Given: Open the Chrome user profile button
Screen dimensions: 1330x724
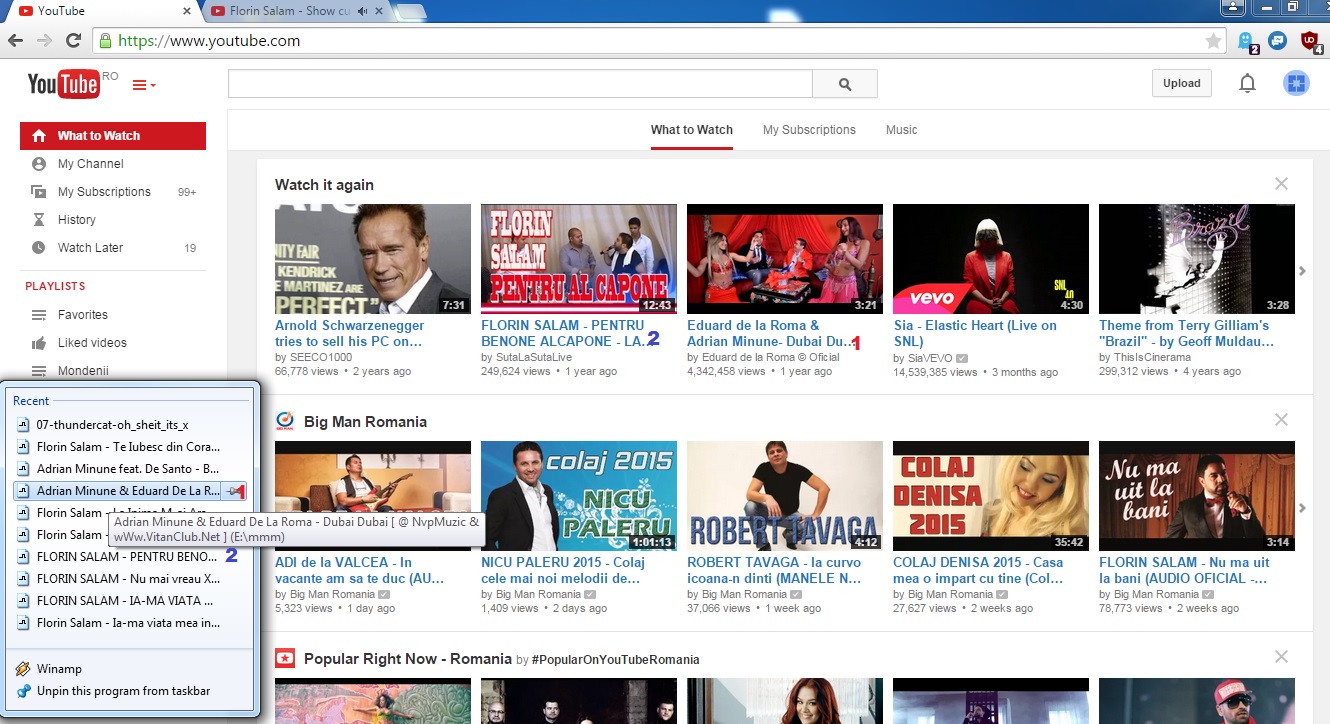Looking at the screenshot, I should click(1234, 8).
